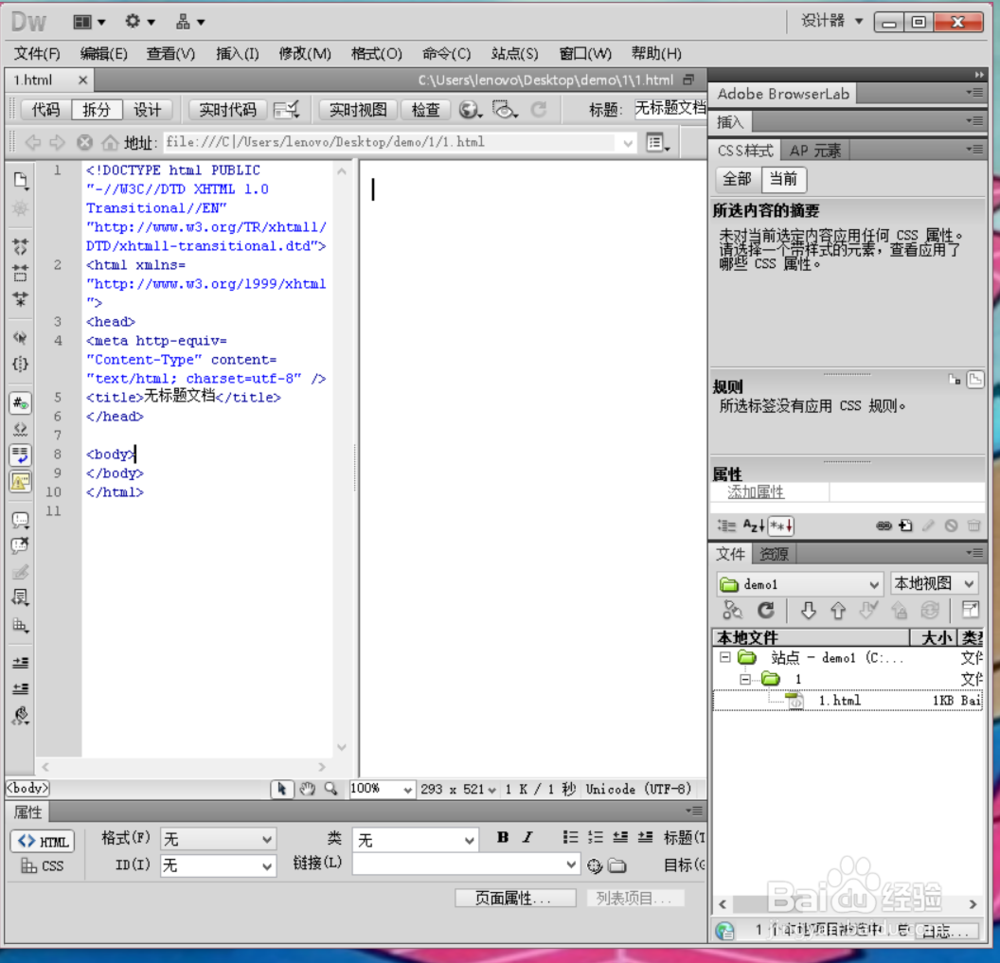Click the Attach Style Sheet link icon
Screen dimensions: 1000x963
(x=884, y=526)
